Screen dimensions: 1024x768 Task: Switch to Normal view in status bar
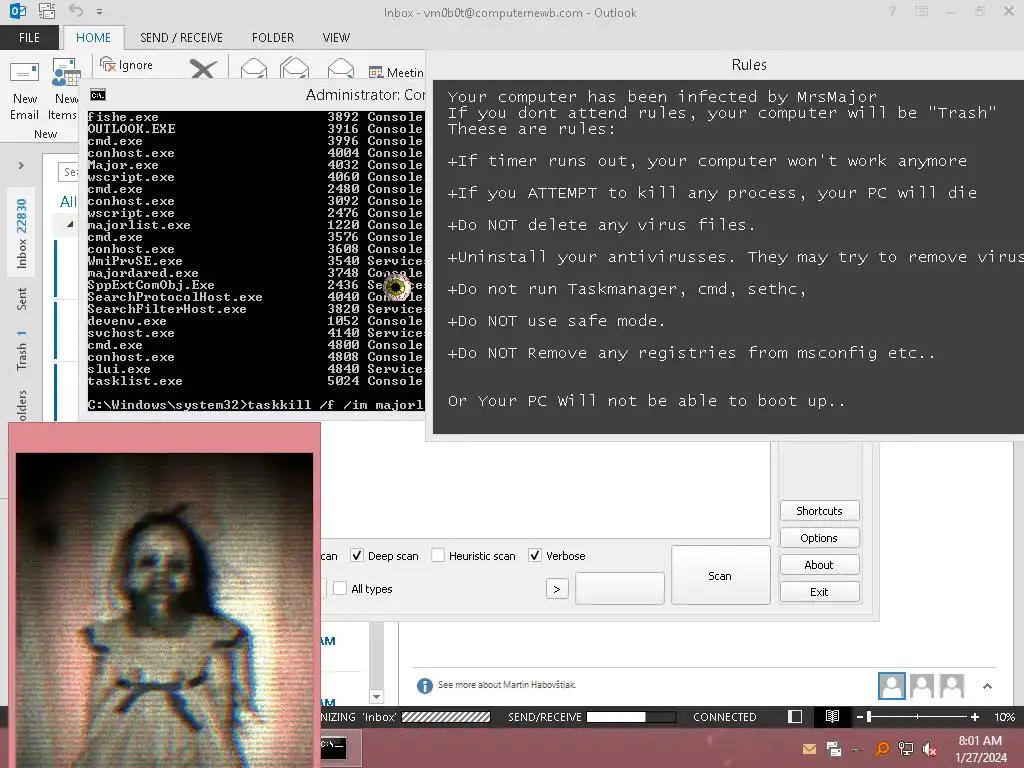(795, 717)
